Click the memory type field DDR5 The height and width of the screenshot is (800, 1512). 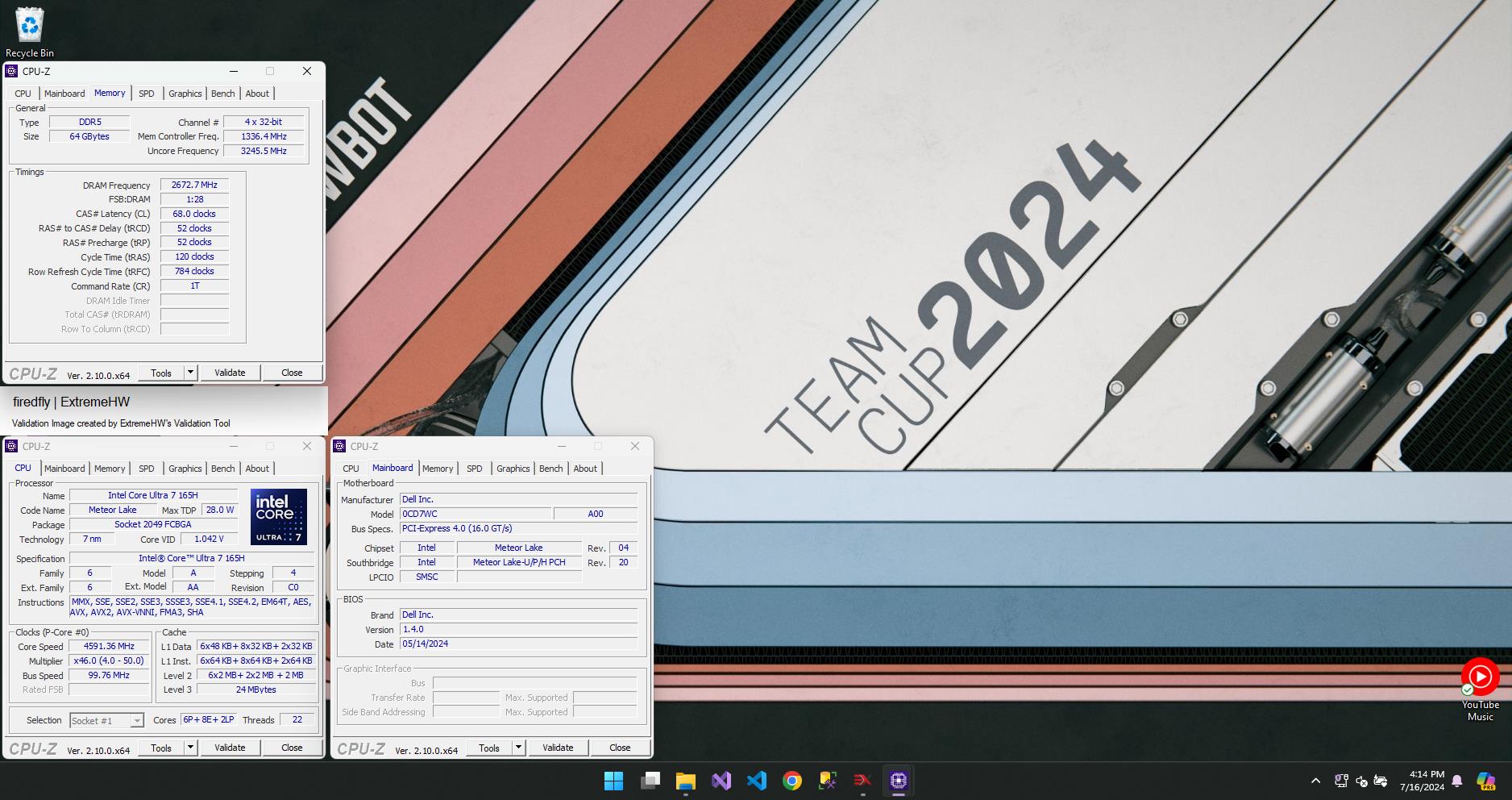89,122
